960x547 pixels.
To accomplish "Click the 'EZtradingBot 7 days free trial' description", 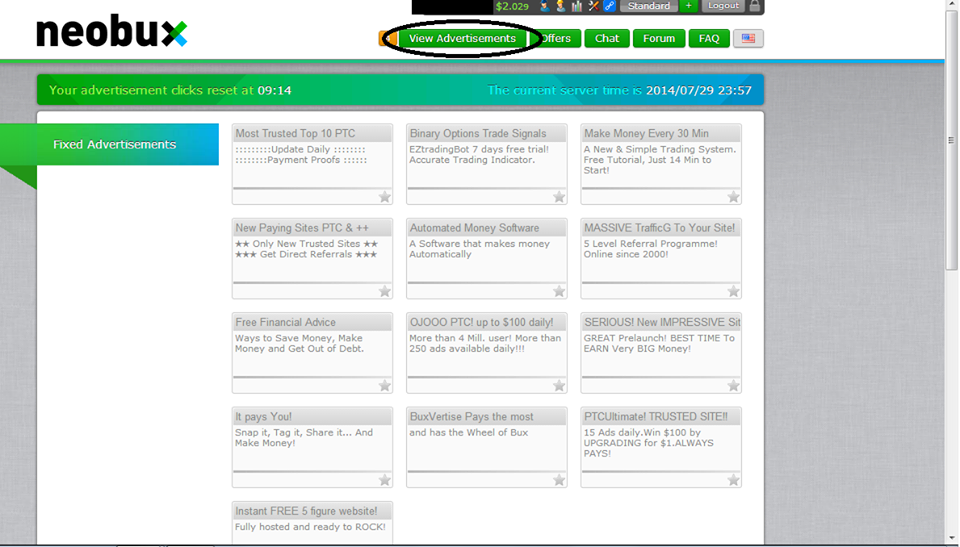I will point(479,154).
